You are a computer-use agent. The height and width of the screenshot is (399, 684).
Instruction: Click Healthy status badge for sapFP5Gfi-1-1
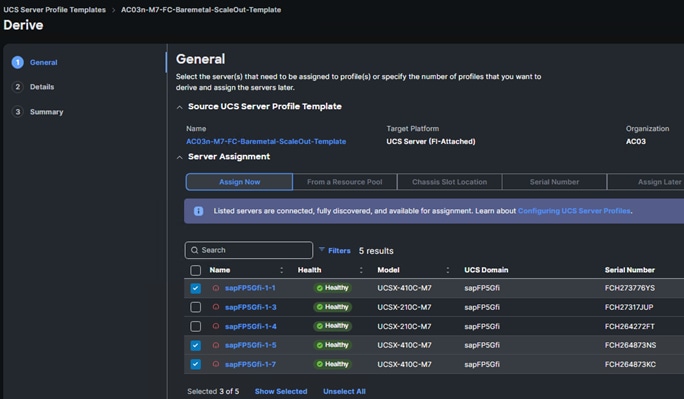pyautogui.click(x=333, y=288)
